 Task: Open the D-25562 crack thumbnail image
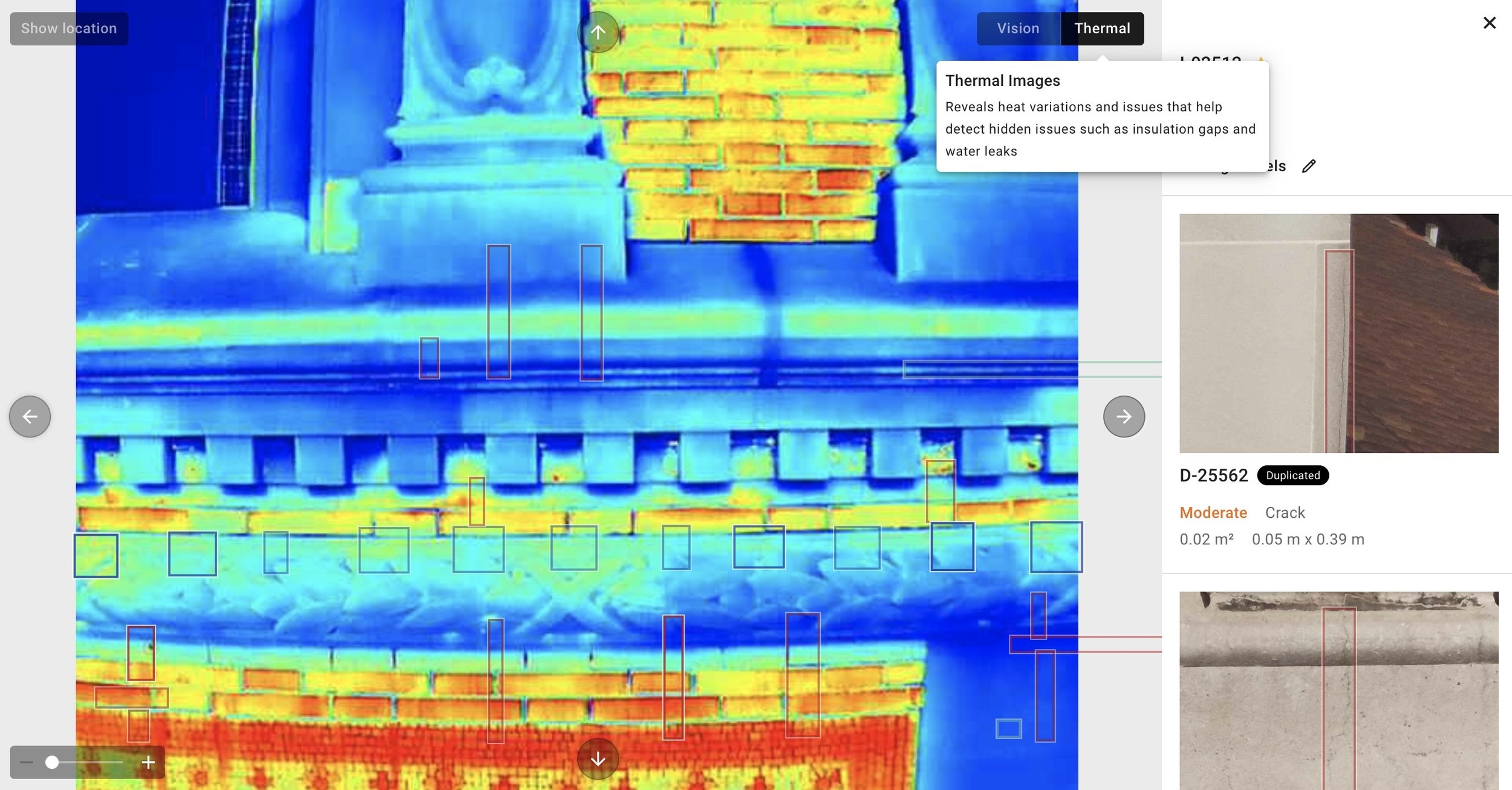(1339, 333)
